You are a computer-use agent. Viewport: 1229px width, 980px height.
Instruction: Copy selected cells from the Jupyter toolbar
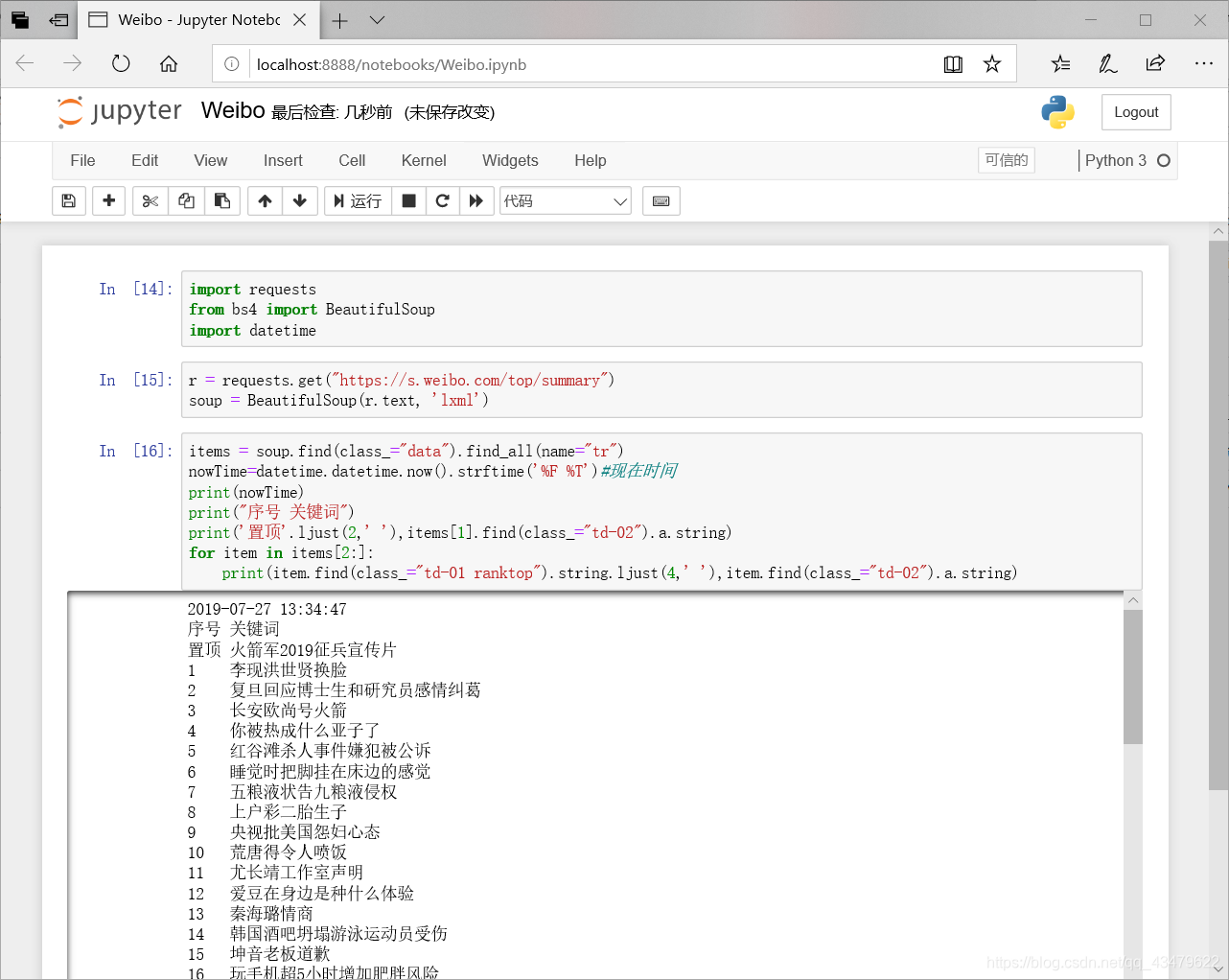(186, 200)
